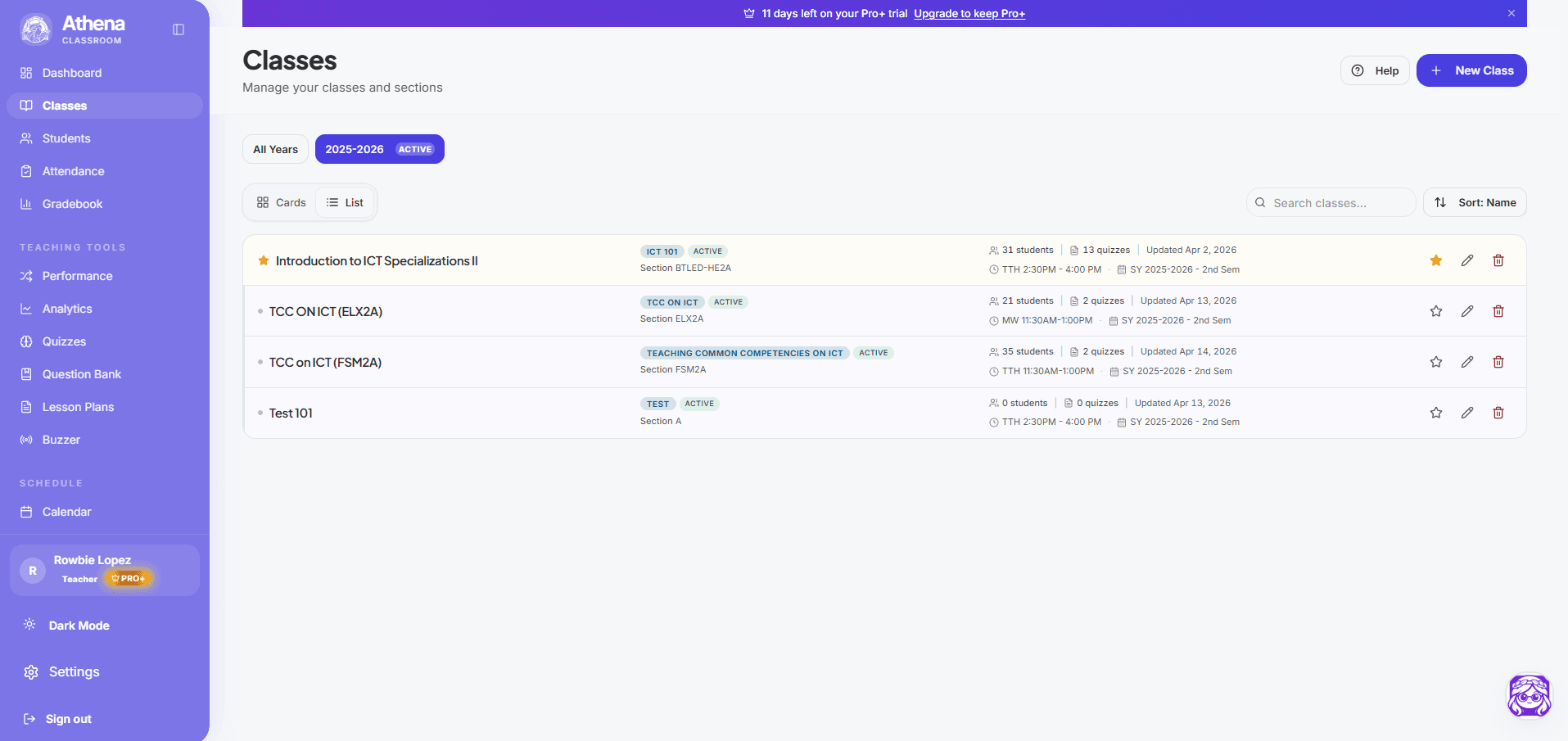Click the PRO+ badge
The height and width of the screenshot is (741, 1568).
click(129, 578)
